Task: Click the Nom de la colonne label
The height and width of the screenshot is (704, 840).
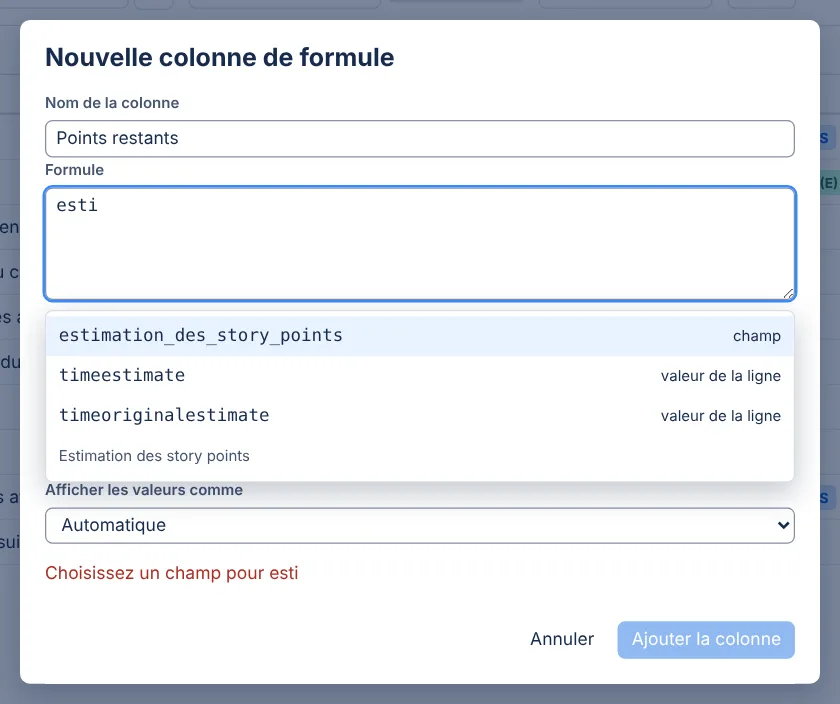Action: tap(112, 103)
